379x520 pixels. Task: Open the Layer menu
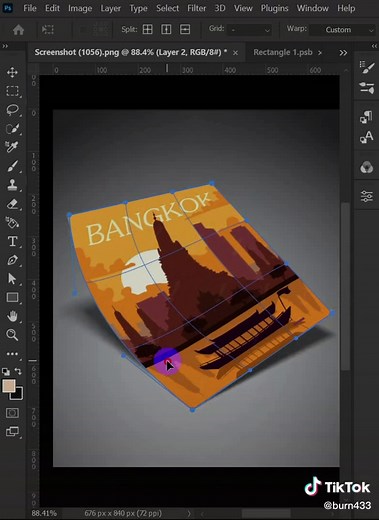coord(111,8)
